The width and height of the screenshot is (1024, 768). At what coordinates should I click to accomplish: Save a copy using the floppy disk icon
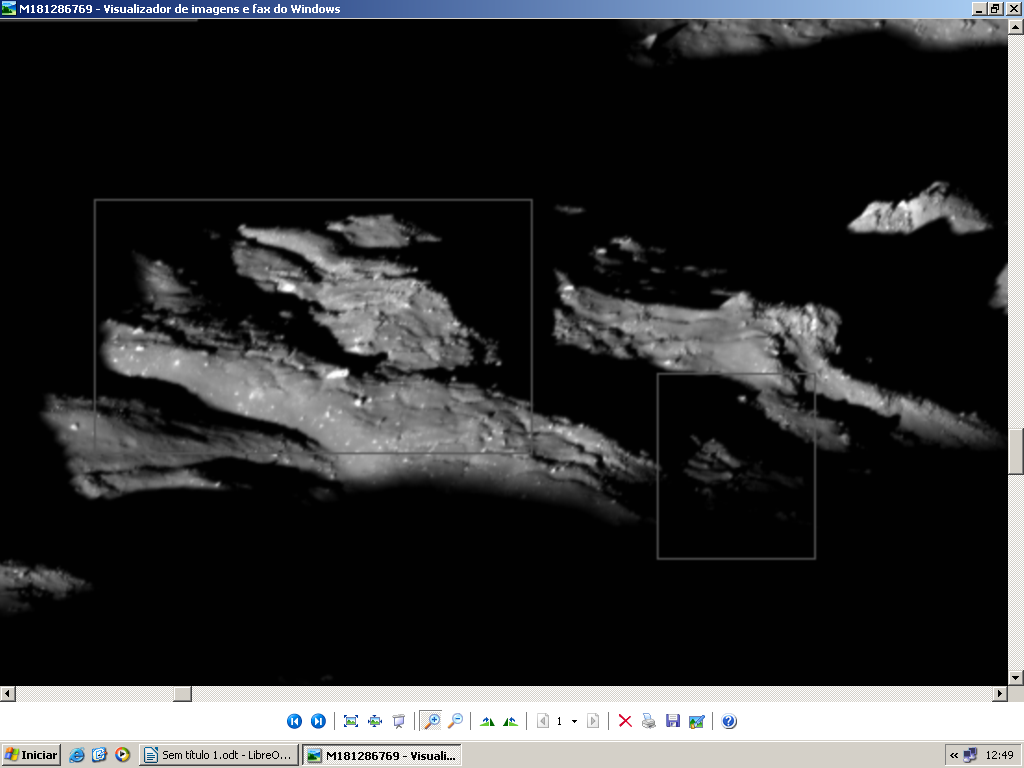point(673,721)
